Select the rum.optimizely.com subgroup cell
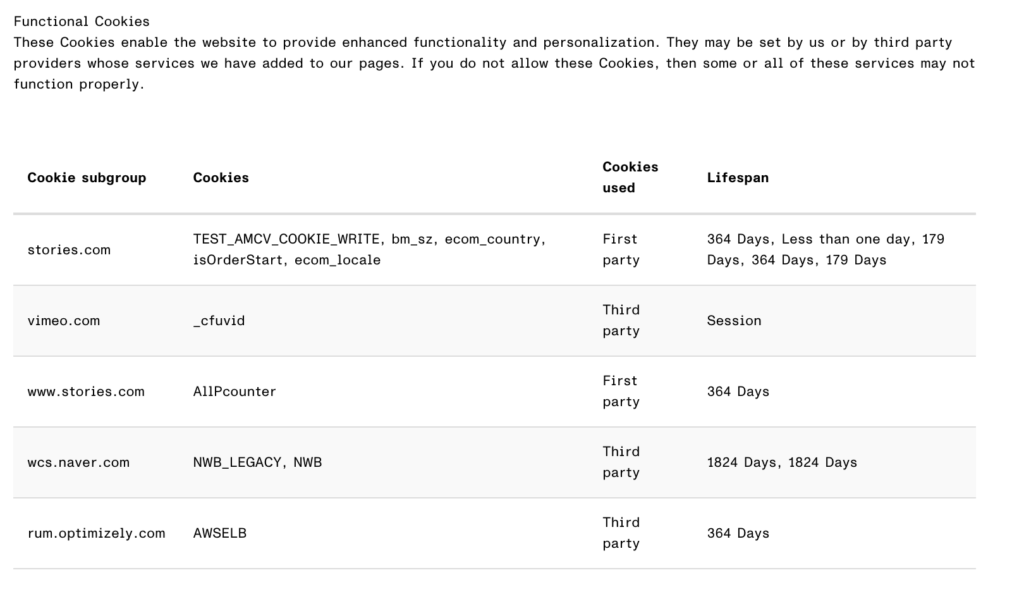This screenshot has height=606, width=1024. (x=96, y=534)
